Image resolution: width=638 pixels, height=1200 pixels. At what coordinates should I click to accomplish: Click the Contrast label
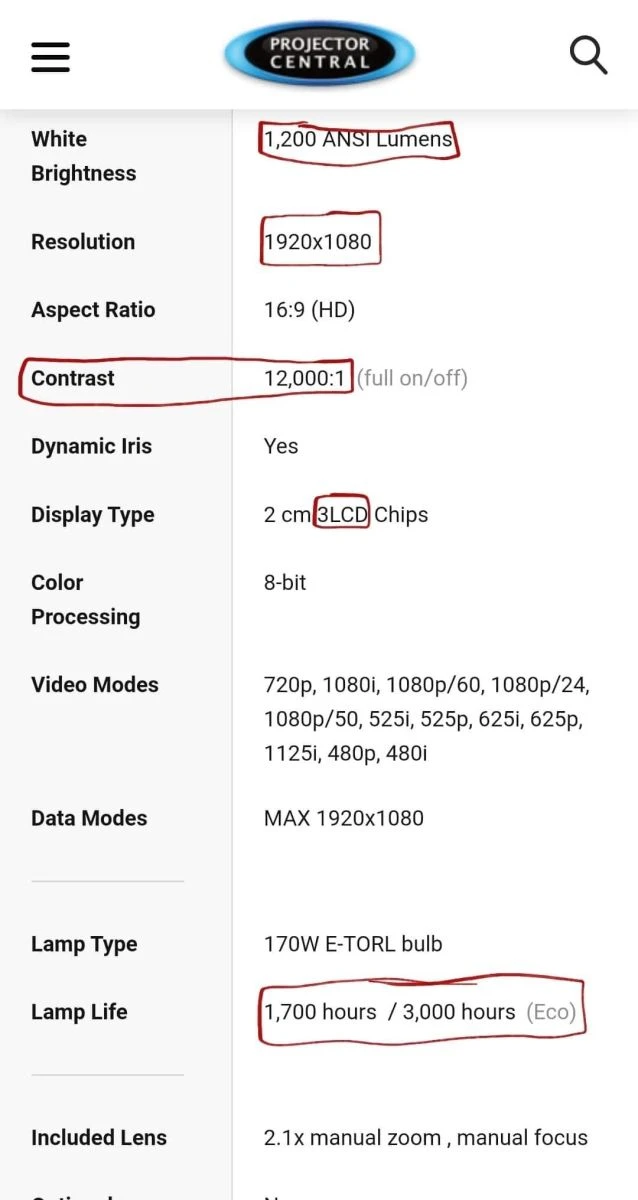[73, 378]
